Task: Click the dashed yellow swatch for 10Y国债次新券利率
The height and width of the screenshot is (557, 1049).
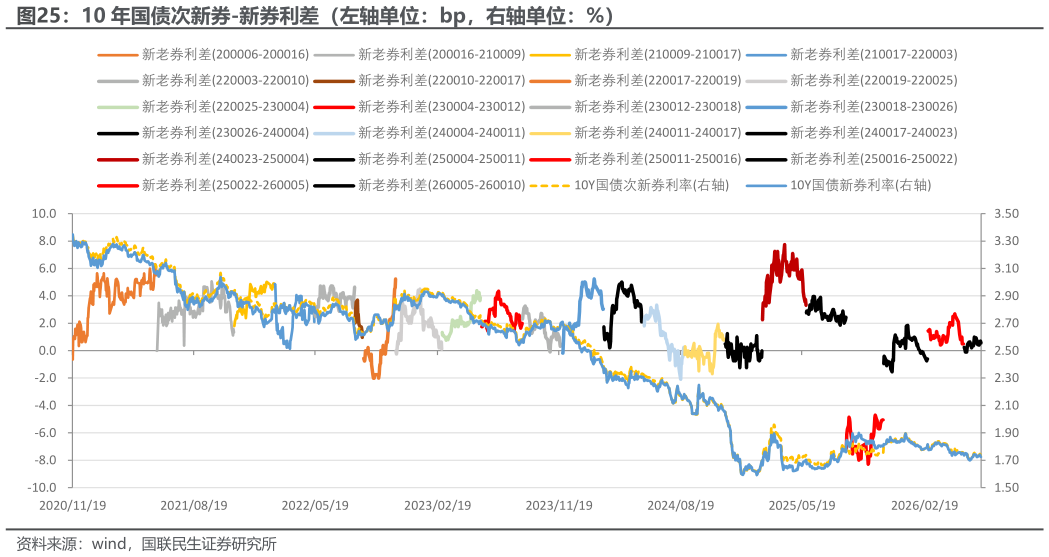Action: [549, 186]
